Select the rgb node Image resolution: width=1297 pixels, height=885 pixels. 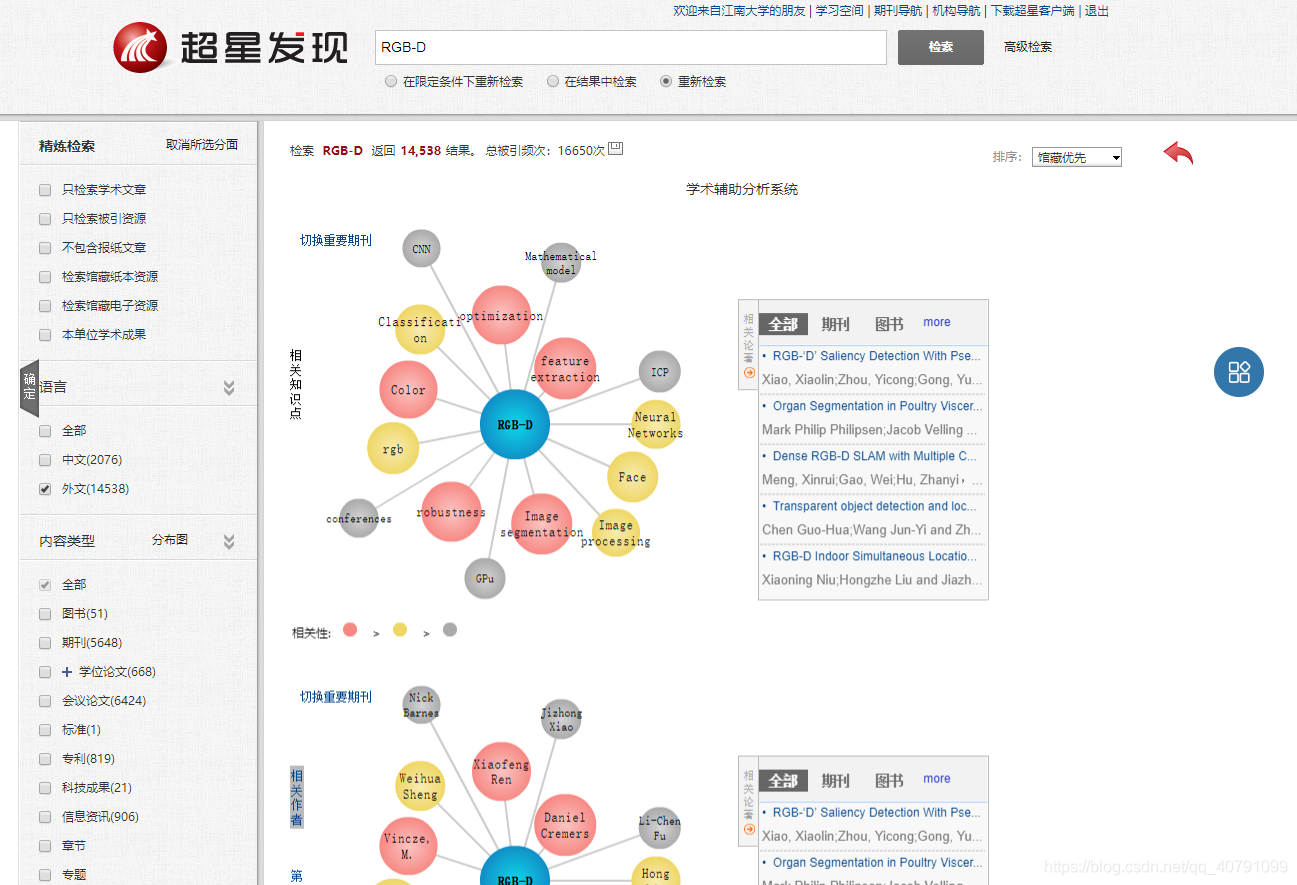pyautogui.click(x=393, y=449)
